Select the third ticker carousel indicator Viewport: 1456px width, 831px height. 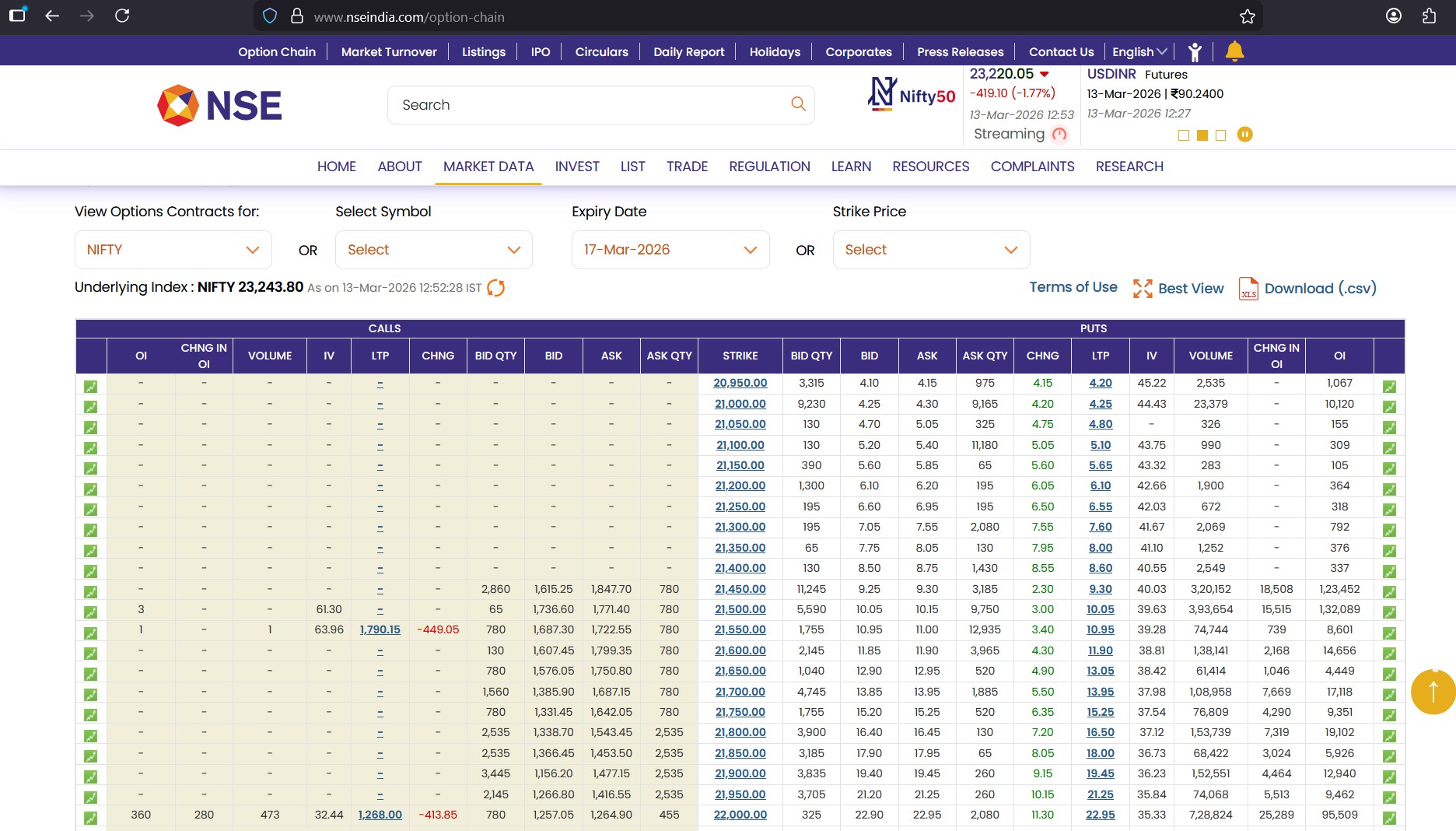tap(1220, 135)
